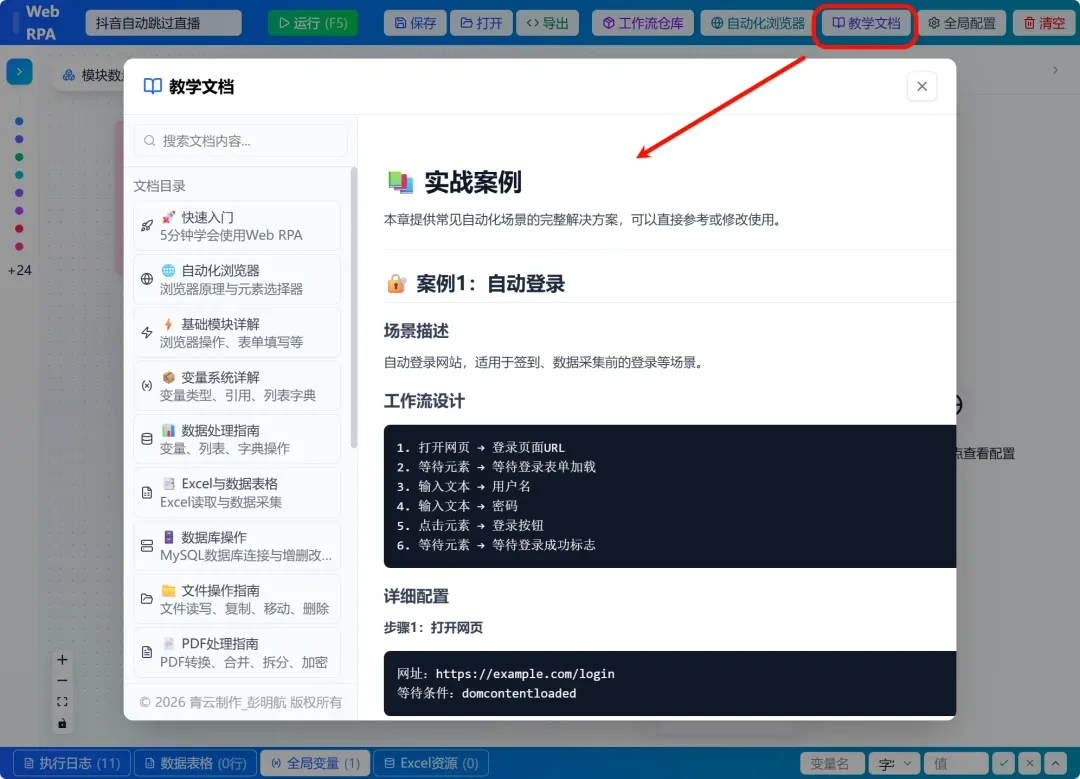The height and width of the screenshot is (779, 1080).
Task: Open 自动化浏览器 from the top toolbar
Action: [758, 23]
